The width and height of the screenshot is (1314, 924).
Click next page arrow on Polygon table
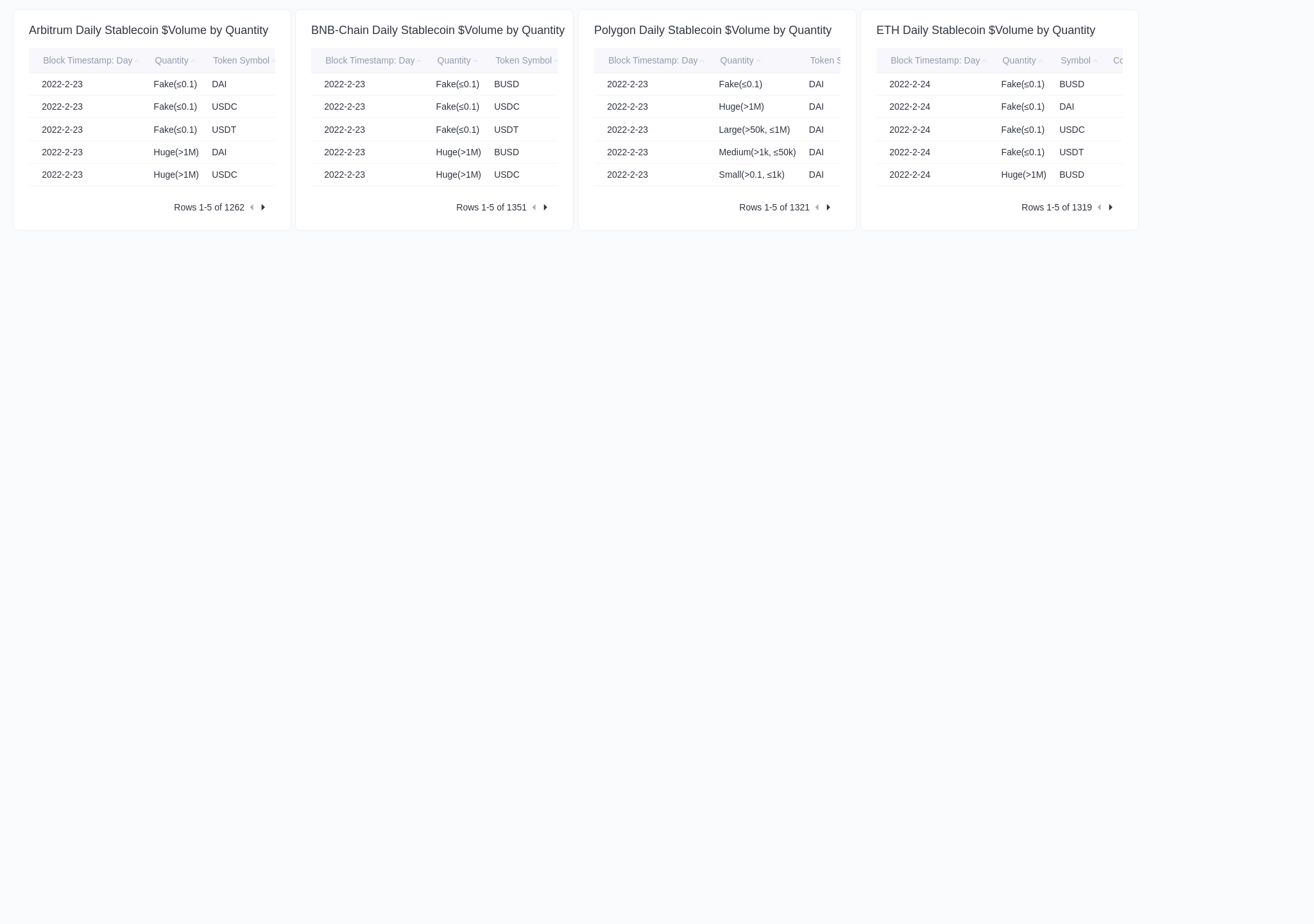[x=828, y=207]
